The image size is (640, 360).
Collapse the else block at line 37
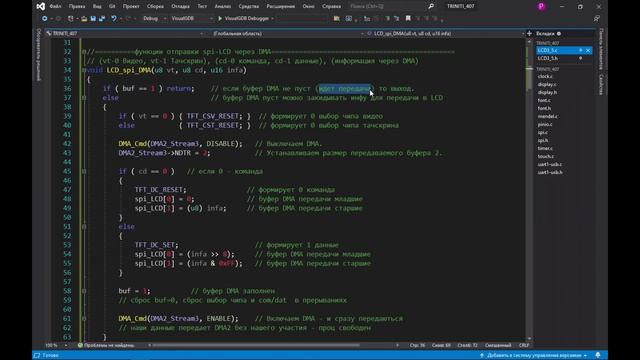tap(84, 98)
